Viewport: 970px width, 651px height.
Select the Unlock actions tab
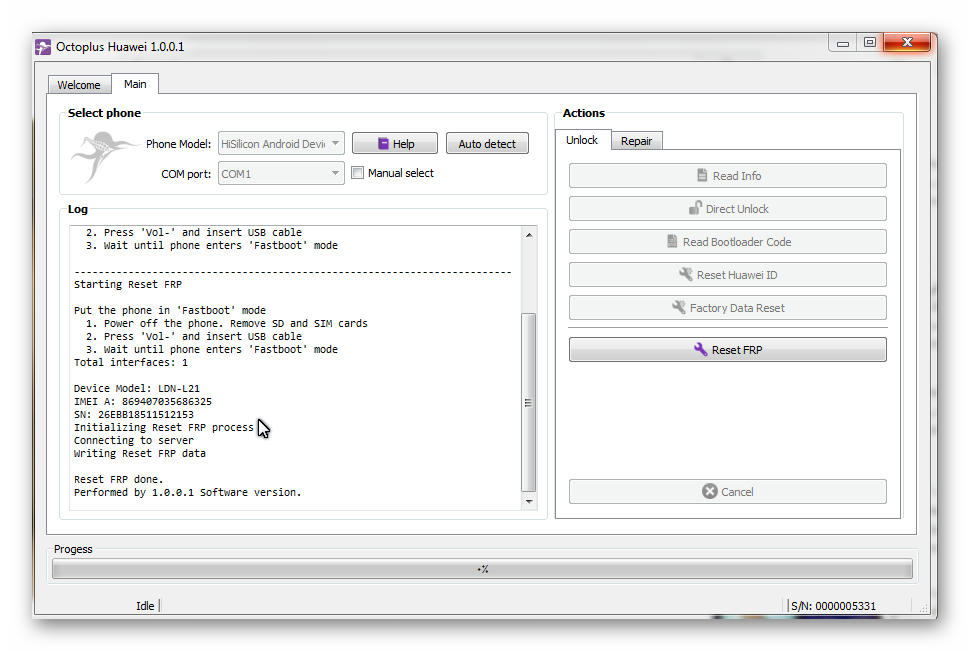tap(582, 140)
